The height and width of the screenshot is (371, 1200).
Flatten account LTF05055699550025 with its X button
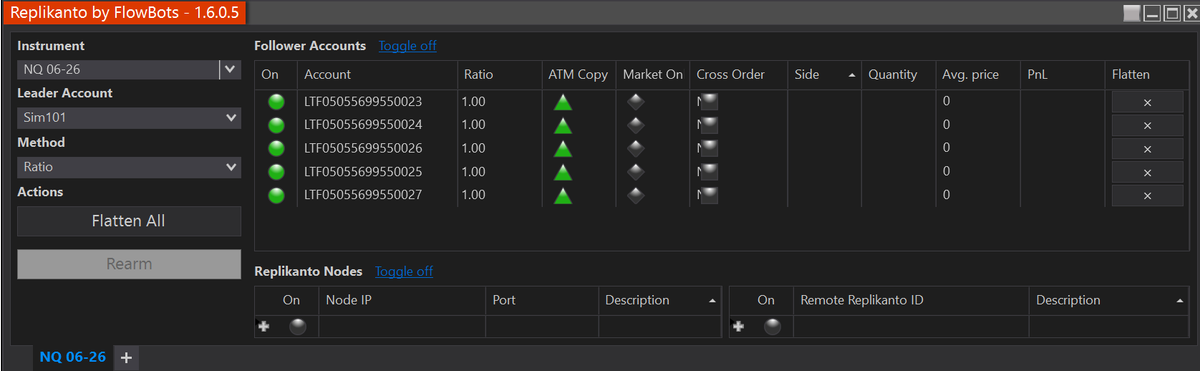tap(1147, 172)
